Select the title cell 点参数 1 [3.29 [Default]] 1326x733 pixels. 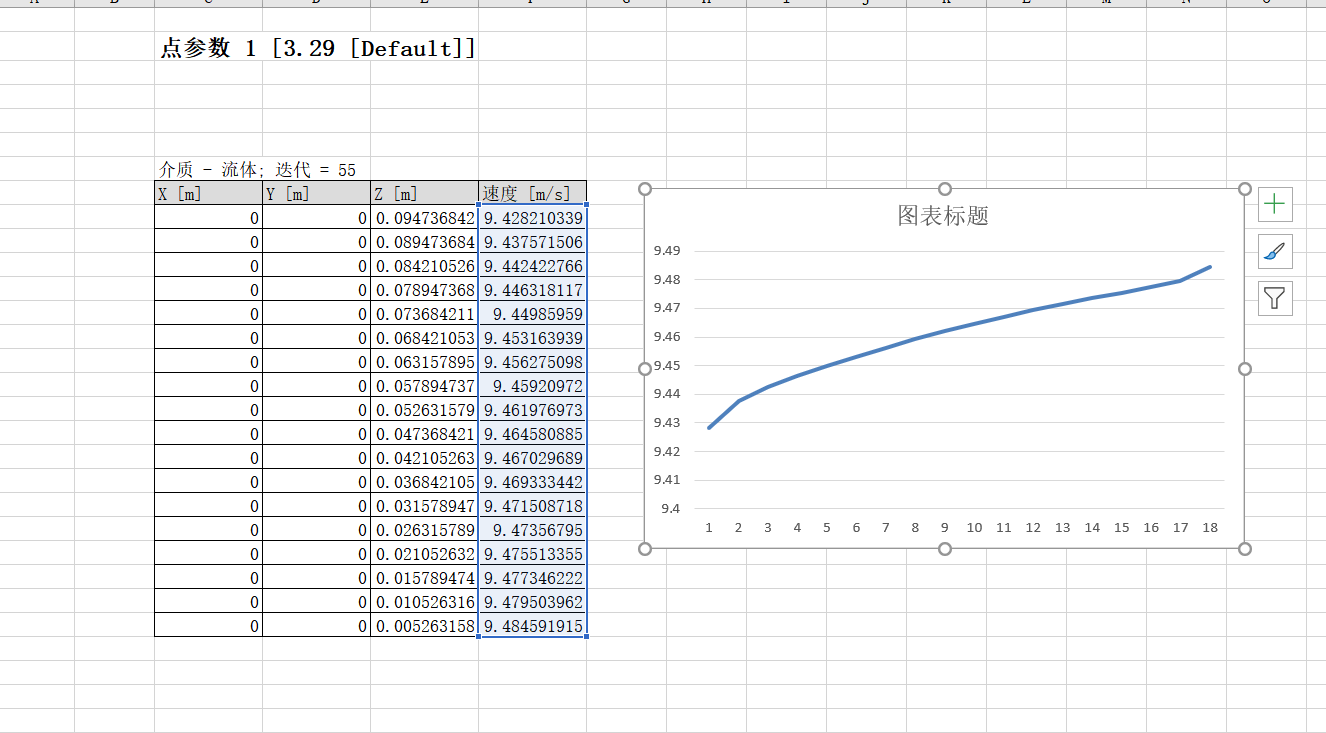coord(317,49)
